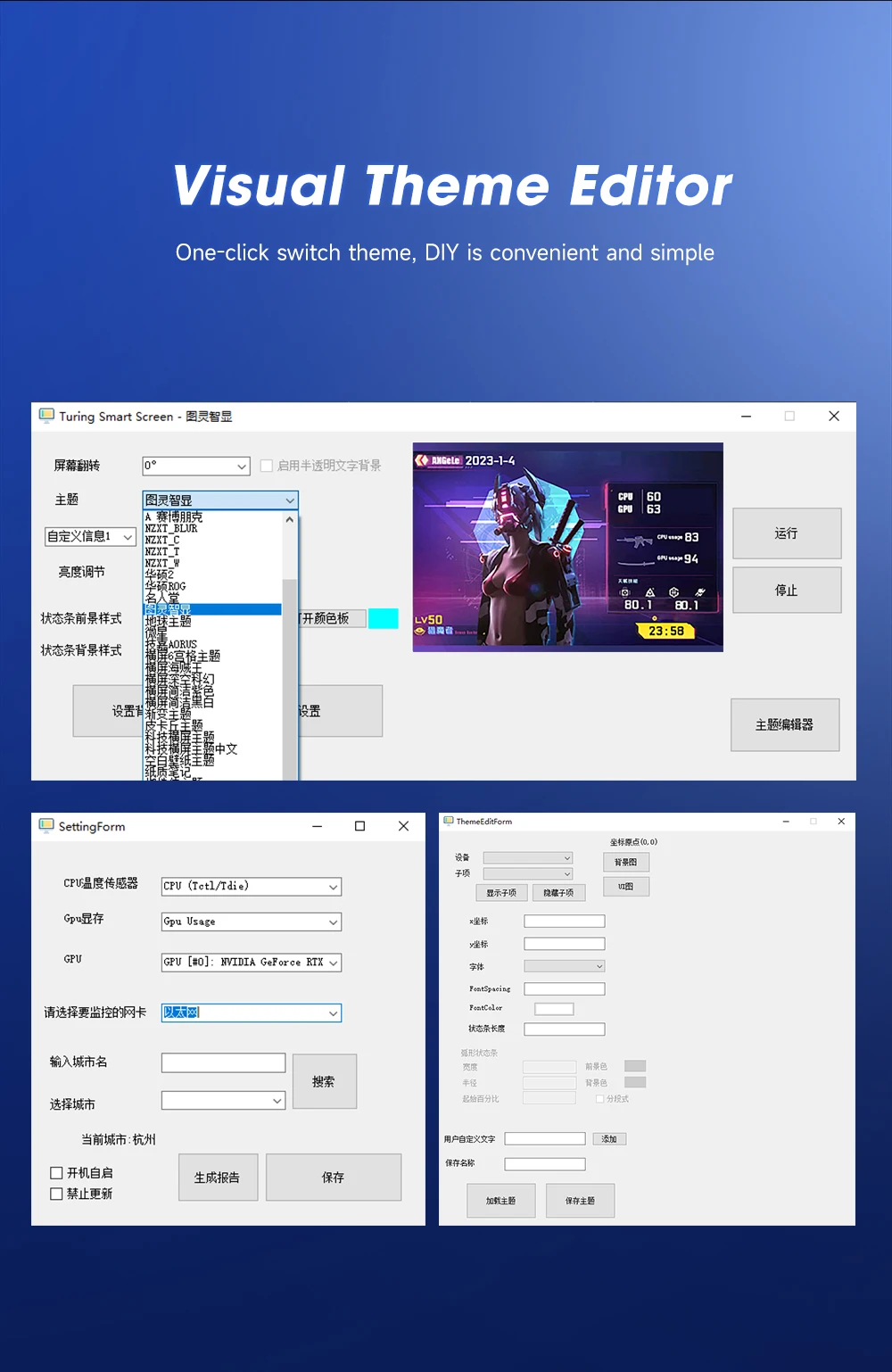892x1372 pixels.
Task: Focus the 保存名称 input field
Action: (x=545, y=1164)
